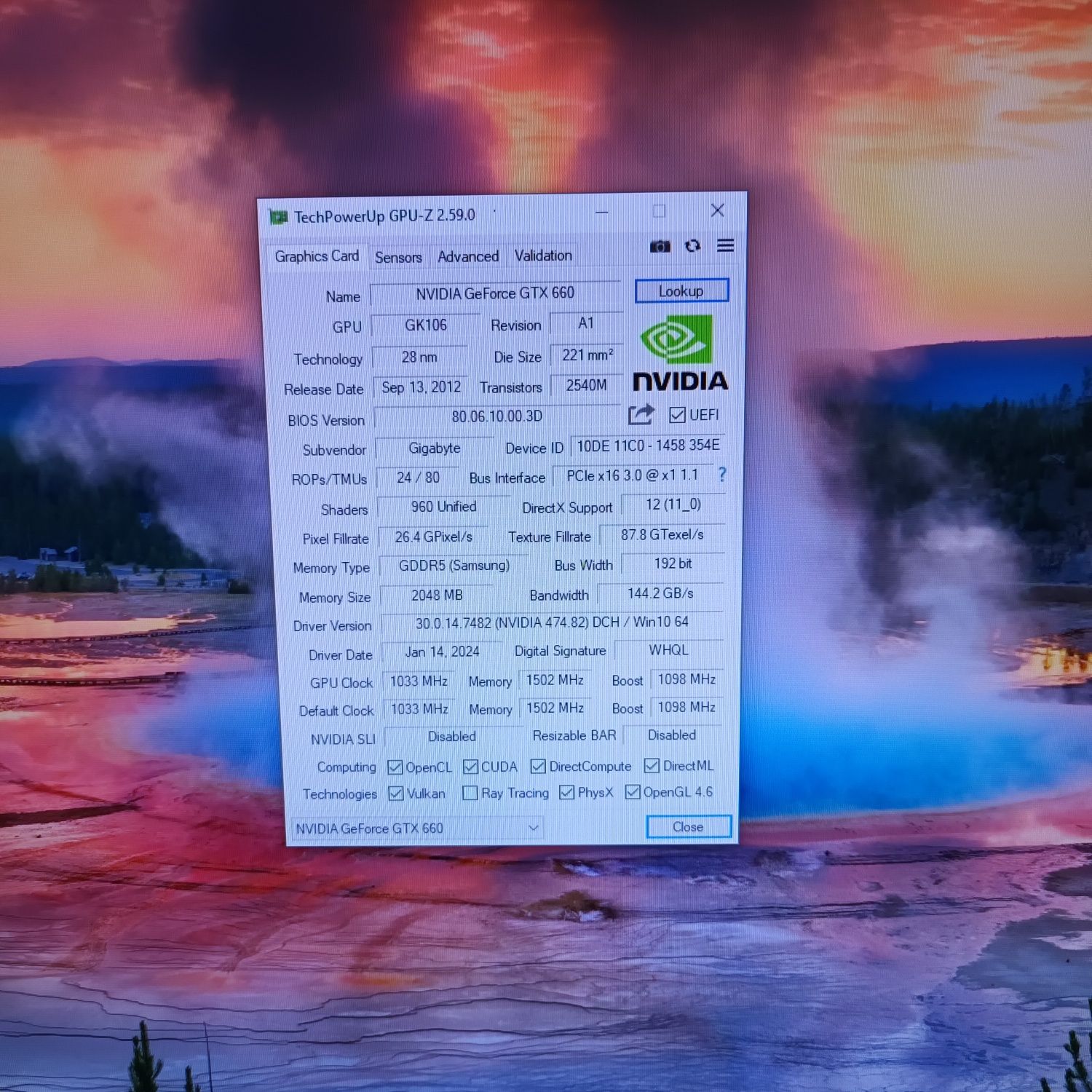Take a screenshot with the camera icon
This screenshot has width=1092, height=1092.
coord(660,247)
